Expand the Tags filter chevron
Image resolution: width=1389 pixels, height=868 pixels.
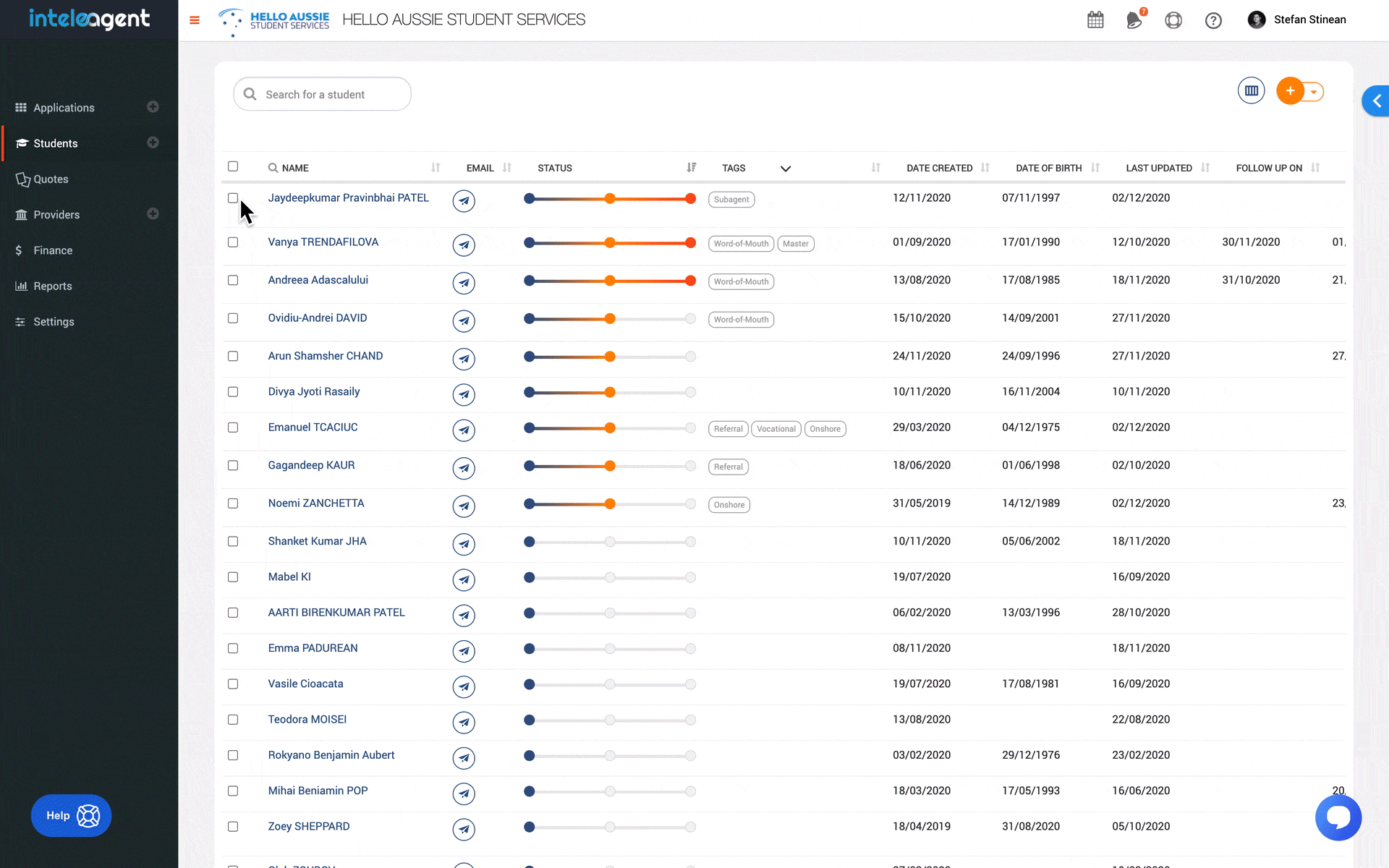tap(786, 169)
